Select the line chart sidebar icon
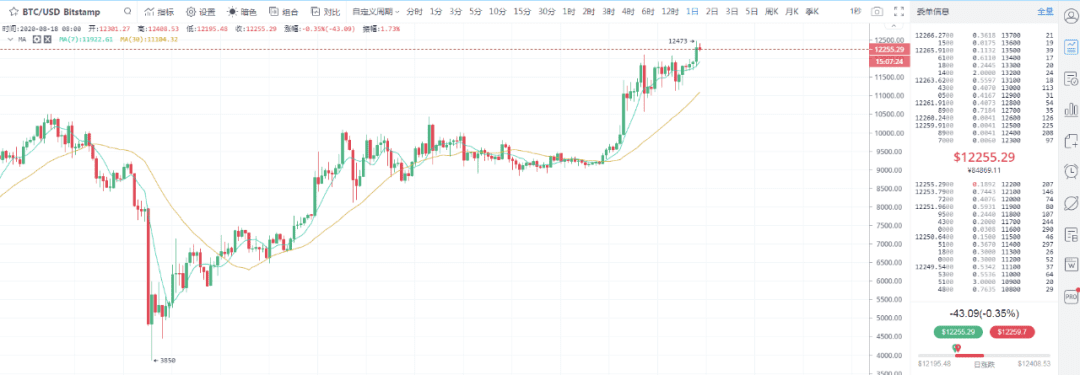This screenshot has width=1080, height=375. click(1071, 47)
